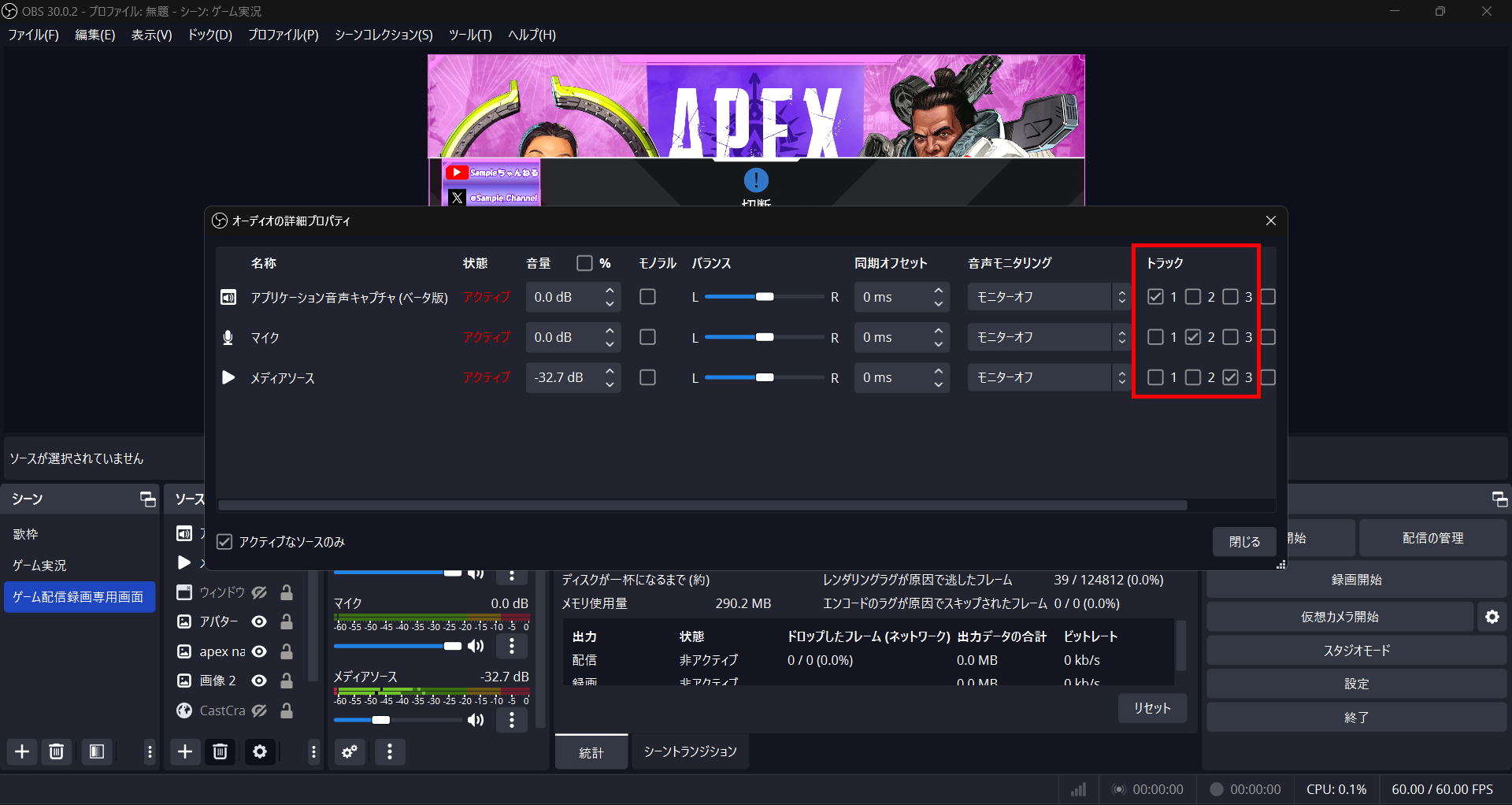
Task: Toggle アクティブなソースのみ checkbox
Action: coord(224,542)
